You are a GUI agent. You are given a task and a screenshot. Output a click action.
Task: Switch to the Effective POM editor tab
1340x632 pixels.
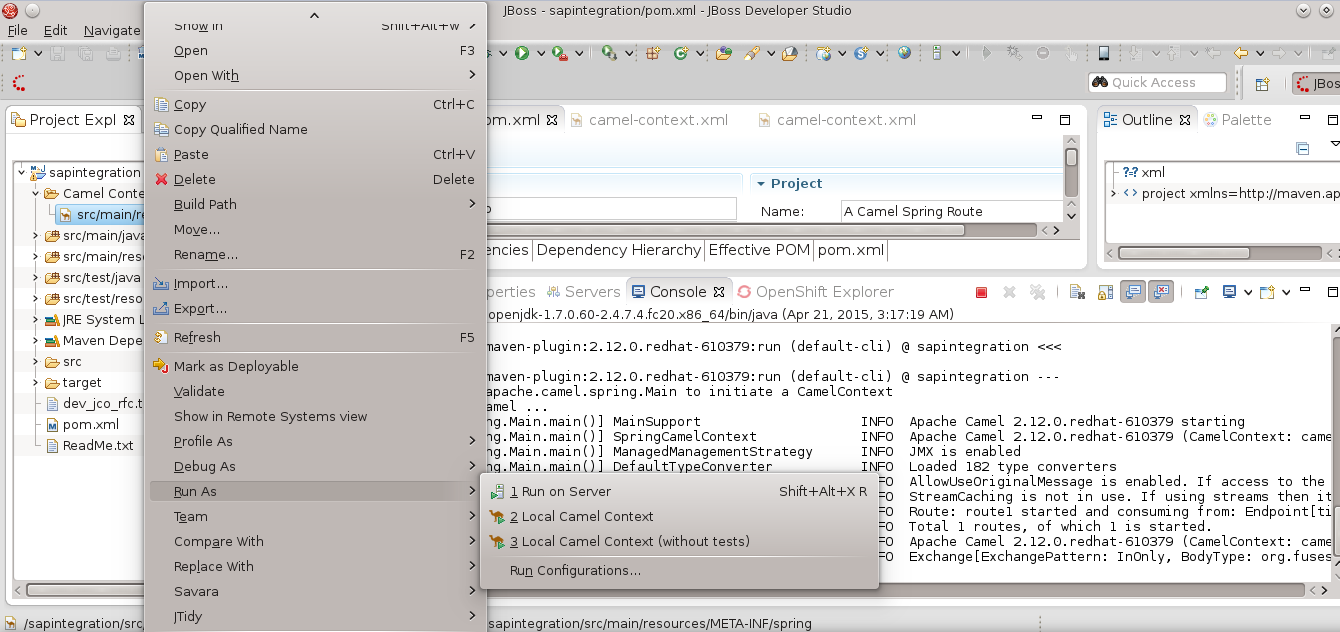pyautogui.click(x=759, y=250)
